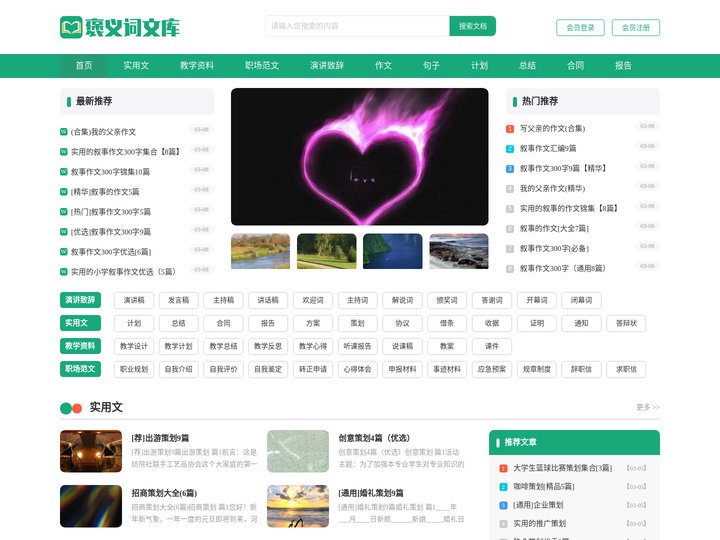The image size is (720, 540).
Task: Go to 教学资料 navigation item
Action: (x=197, y=66)
